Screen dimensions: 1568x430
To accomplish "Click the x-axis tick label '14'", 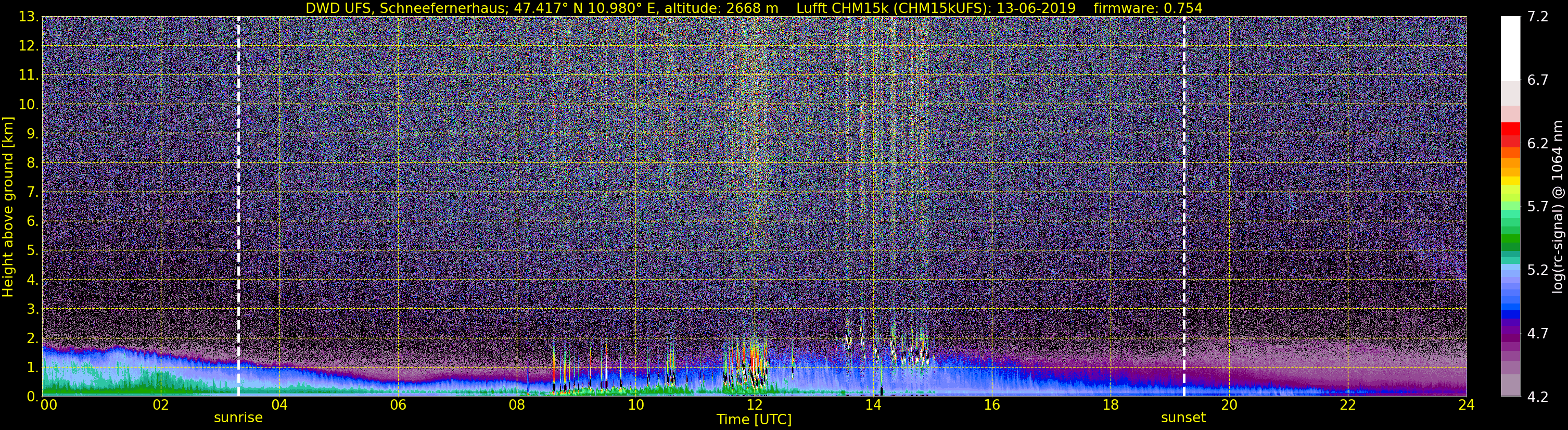I will click(x=873, y=405).
